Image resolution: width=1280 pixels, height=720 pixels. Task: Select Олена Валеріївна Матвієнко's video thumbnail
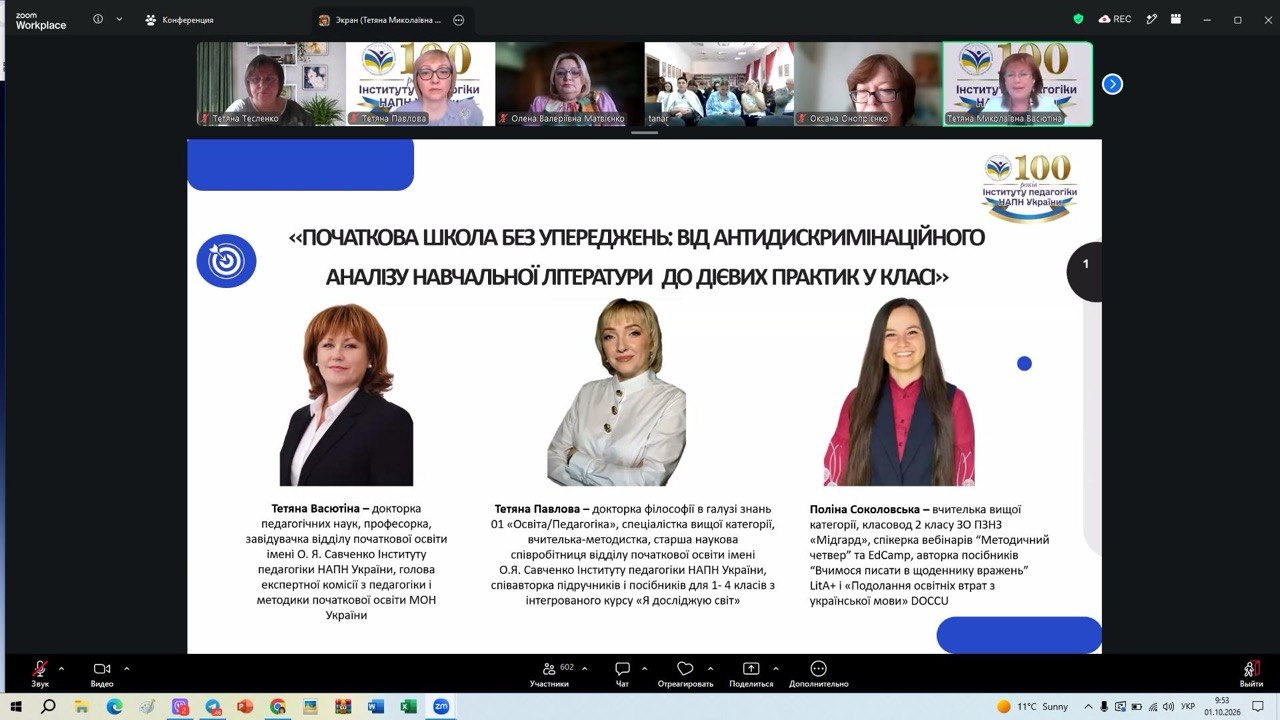(x=569, y=83)
